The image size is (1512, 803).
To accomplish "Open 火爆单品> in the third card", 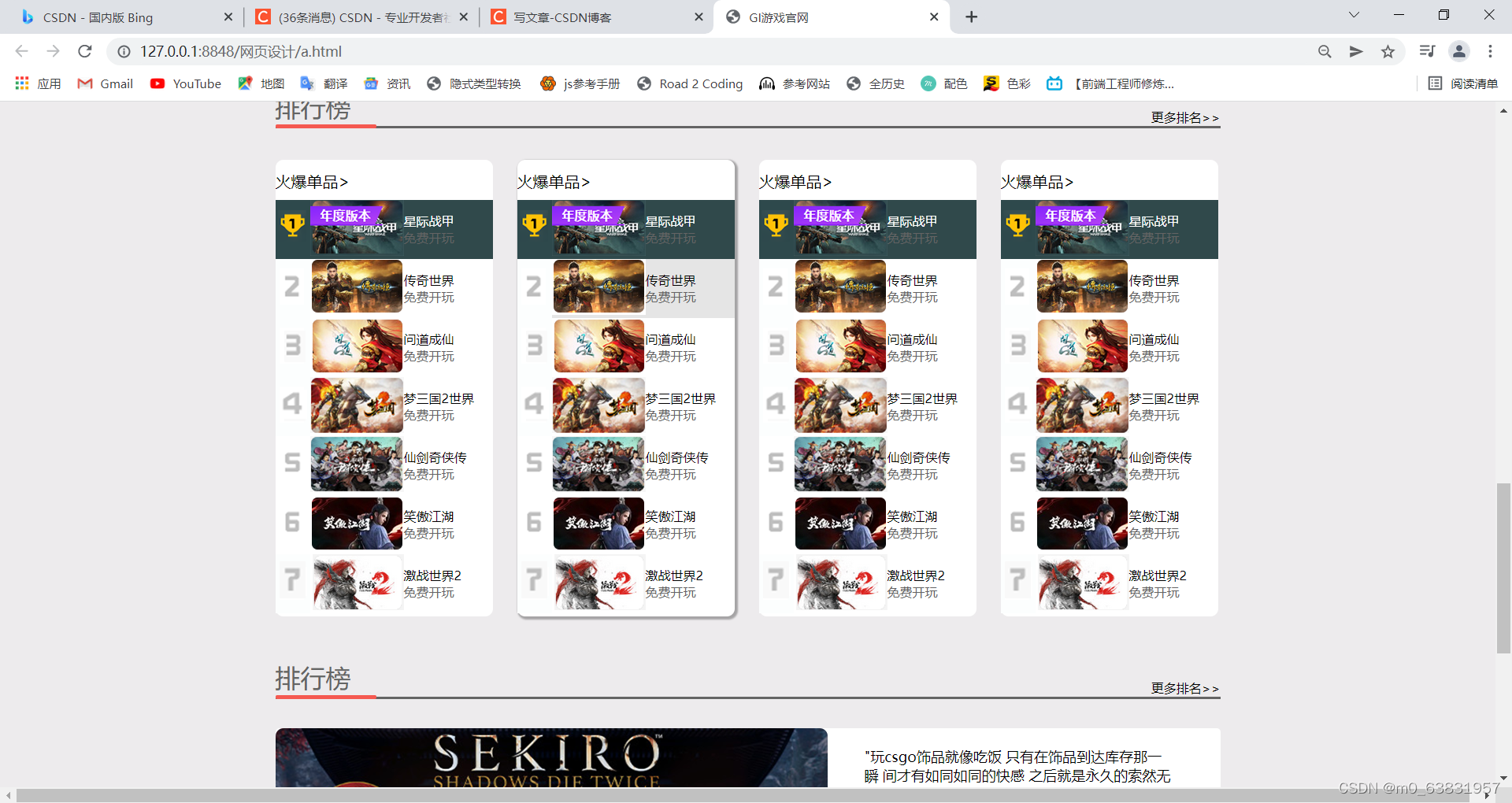I will click(x=795, y=182).
